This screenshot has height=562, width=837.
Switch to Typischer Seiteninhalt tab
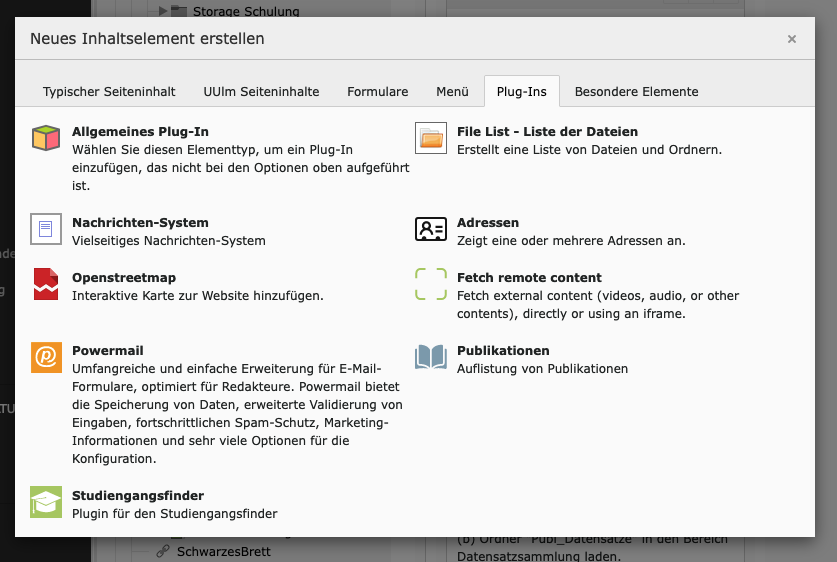tap(109, 91)
